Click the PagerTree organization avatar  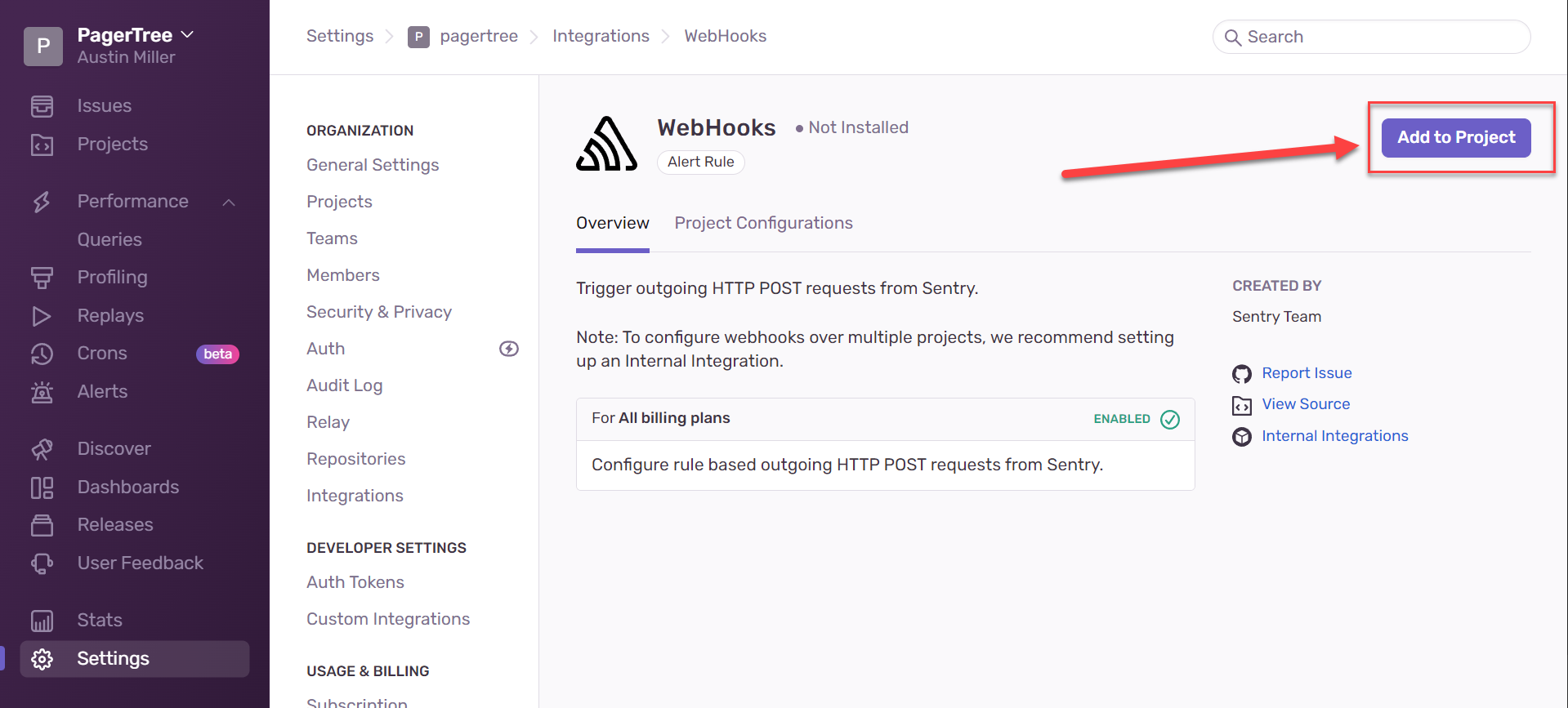click(x=43, y=46)
